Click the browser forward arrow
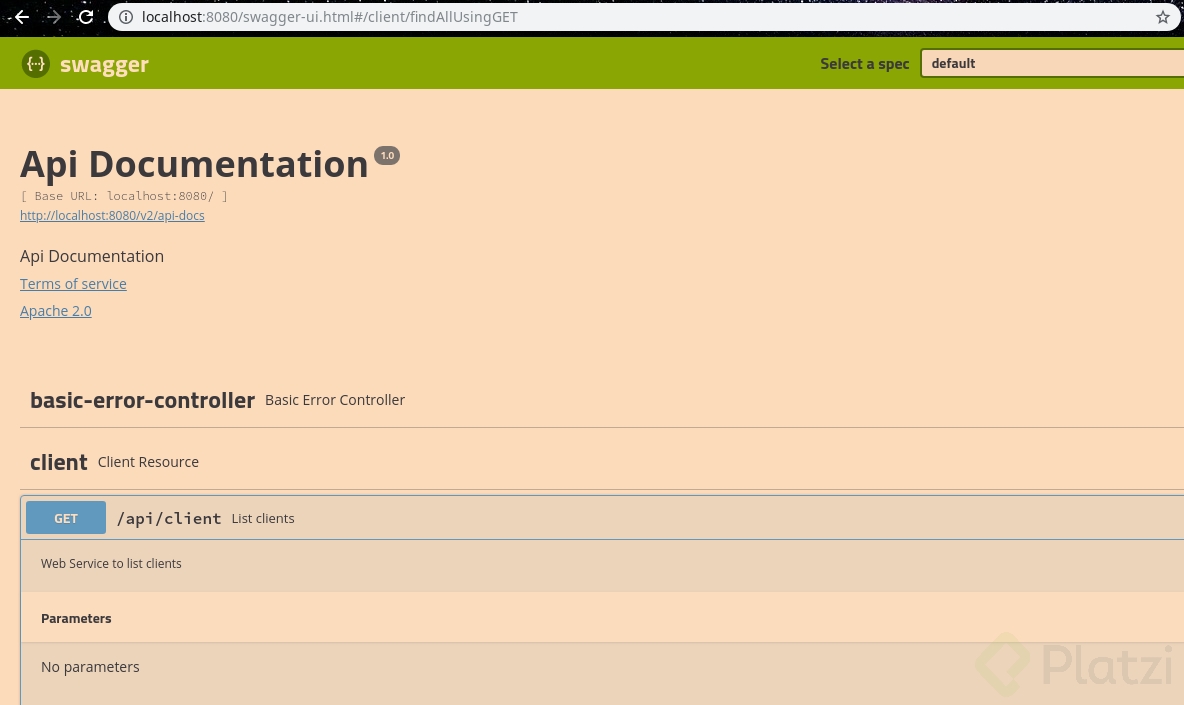The height and width of the screenshot is (705, 1184). point(54,17)
